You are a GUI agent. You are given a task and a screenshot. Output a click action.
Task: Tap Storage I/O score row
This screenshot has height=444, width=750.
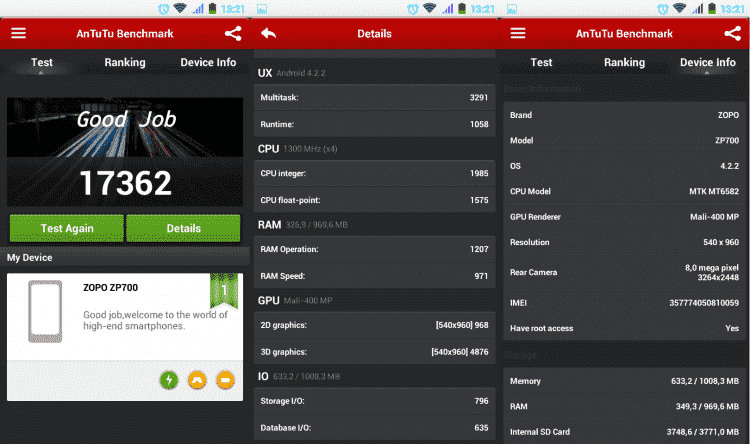coord(375,401)
